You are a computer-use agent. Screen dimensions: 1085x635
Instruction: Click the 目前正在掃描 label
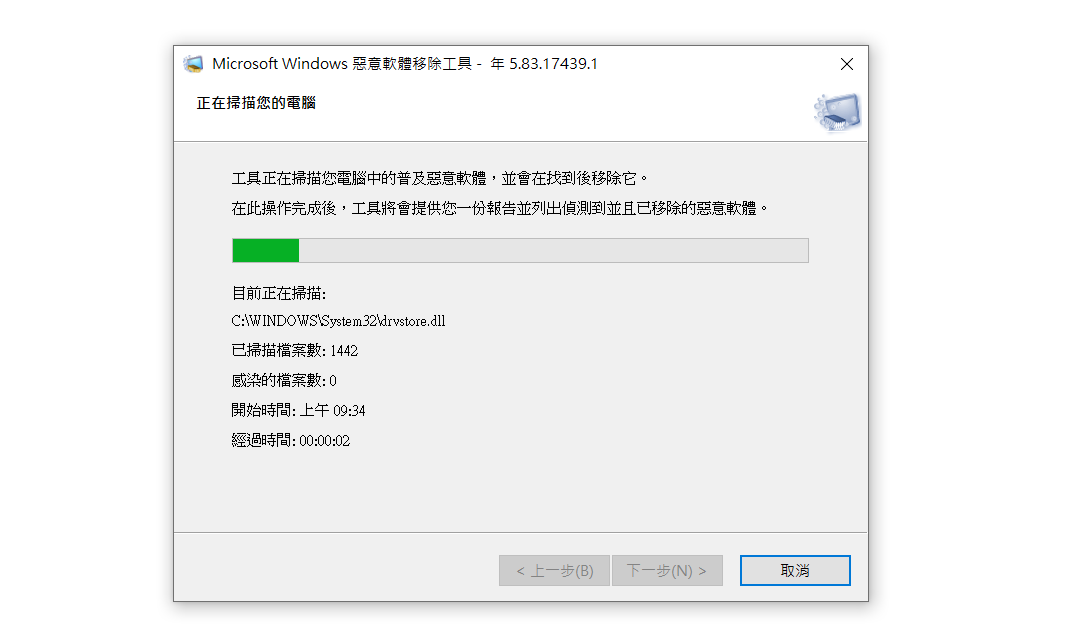click(279, 293)
